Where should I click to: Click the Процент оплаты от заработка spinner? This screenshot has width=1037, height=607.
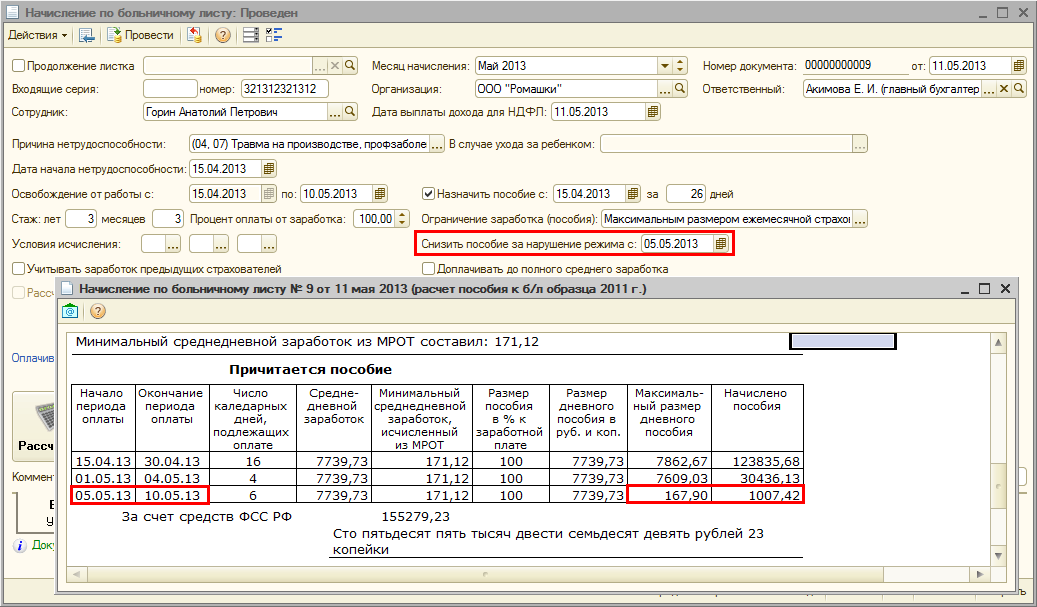click(402, 219)
